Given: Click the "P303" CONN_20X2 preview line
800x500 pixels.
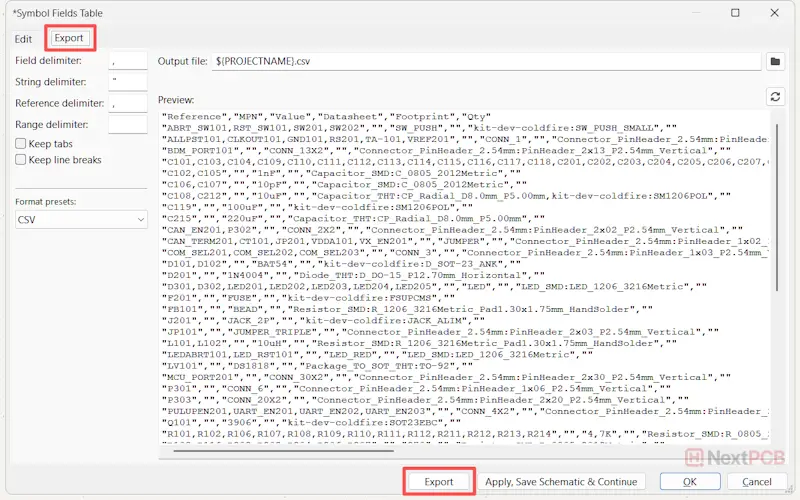Looking at the screenshot, I should 426,400.
